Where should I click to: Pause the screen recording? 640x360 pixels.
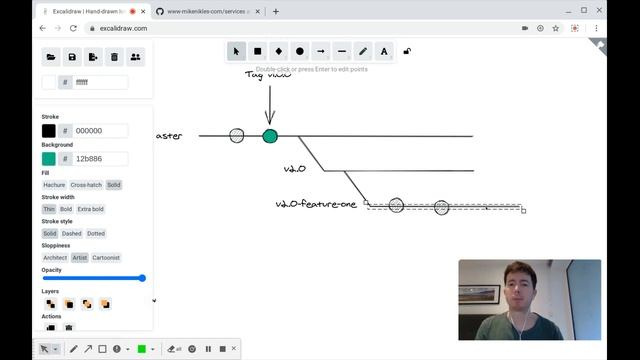pos(208,349)
